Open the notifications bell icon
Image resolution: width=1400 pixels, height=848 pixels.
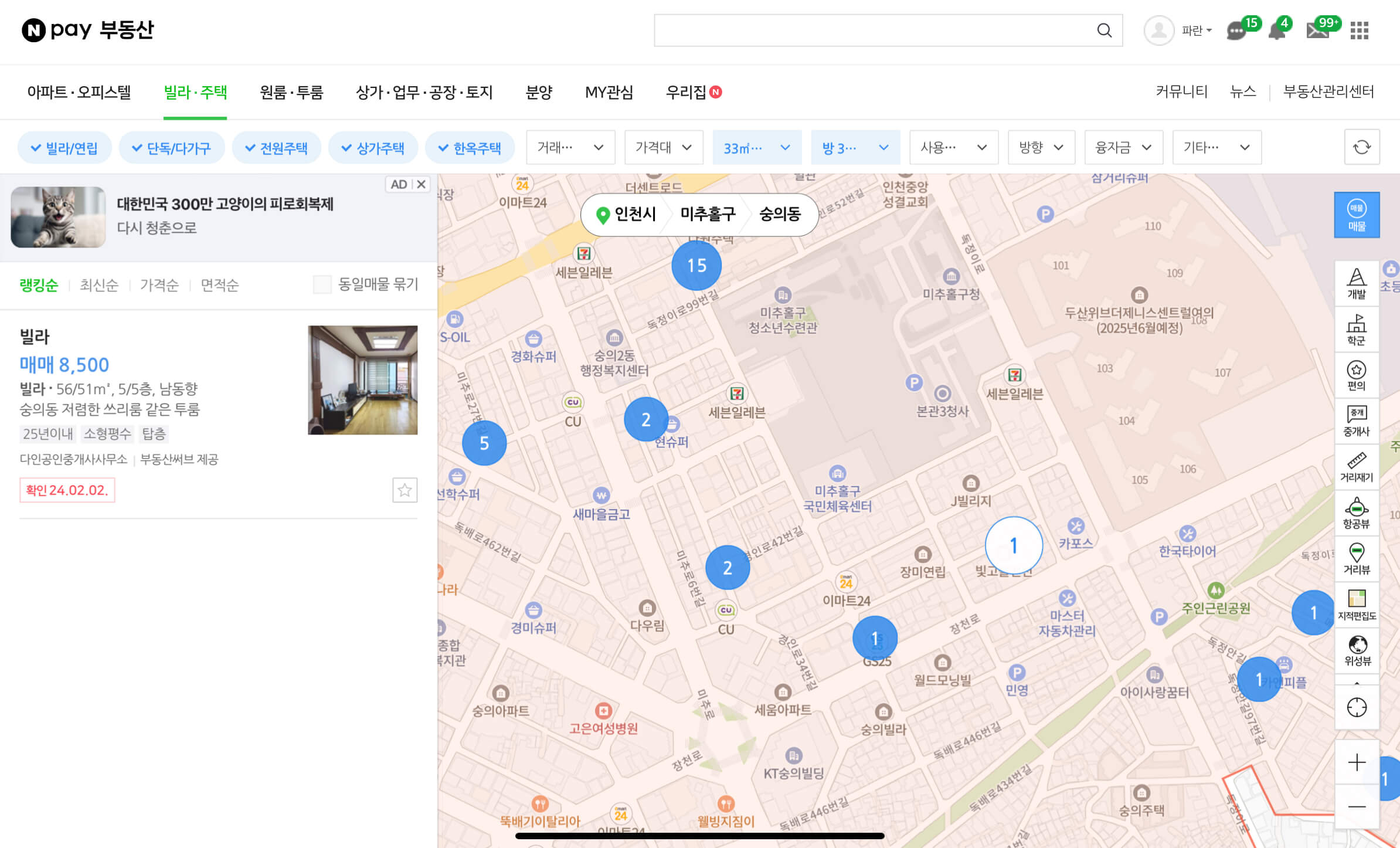pos(1277,30)
